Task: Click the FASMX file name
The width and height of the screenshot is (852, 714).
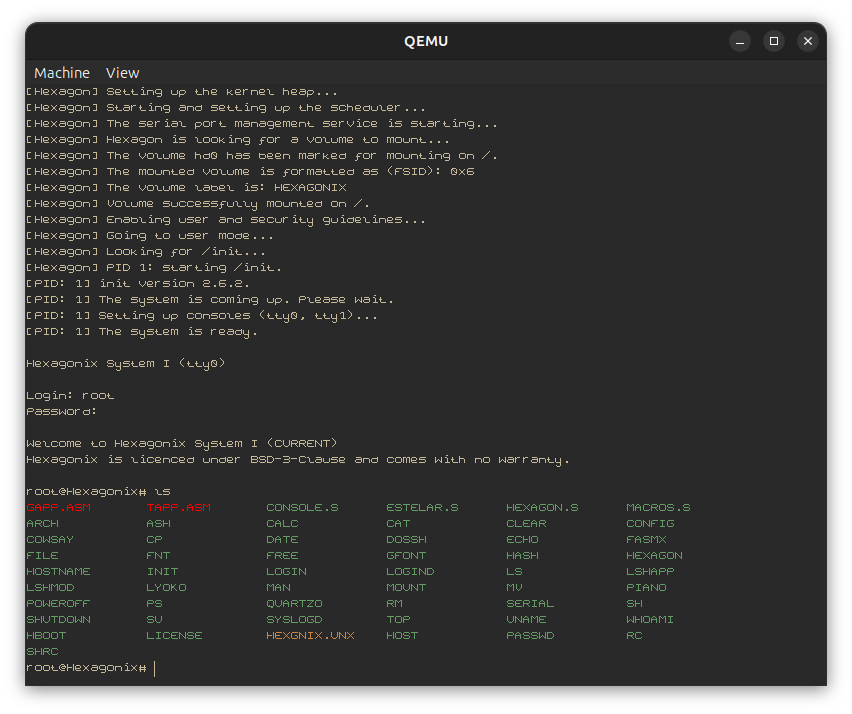Action: (x=647, y=540)
